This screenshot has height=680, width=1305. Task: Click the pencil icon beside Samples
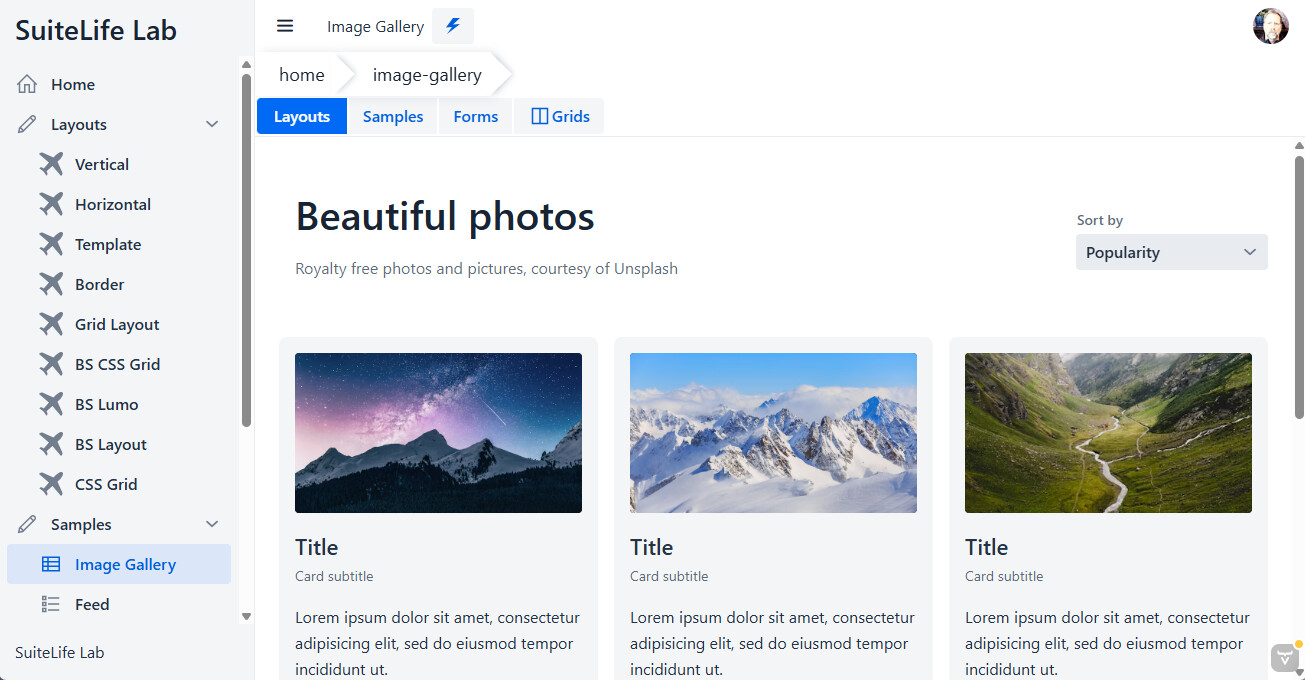click(27, 525)
